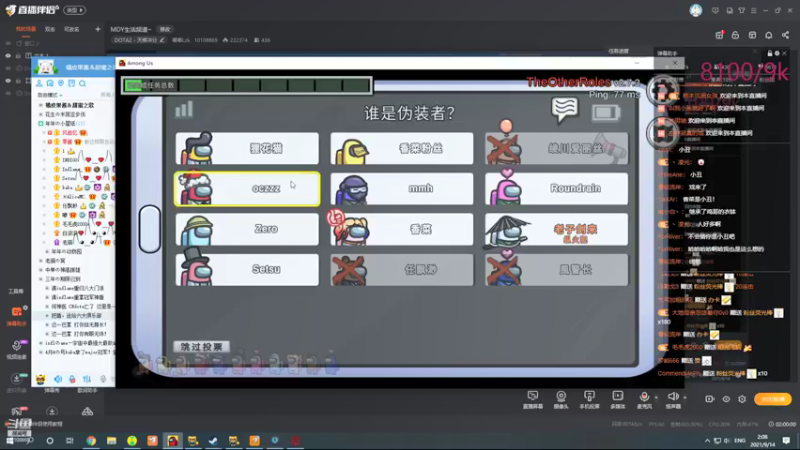Click the 修改 button beside channel title
800x450 pixels.
click(x=164, y=30)
